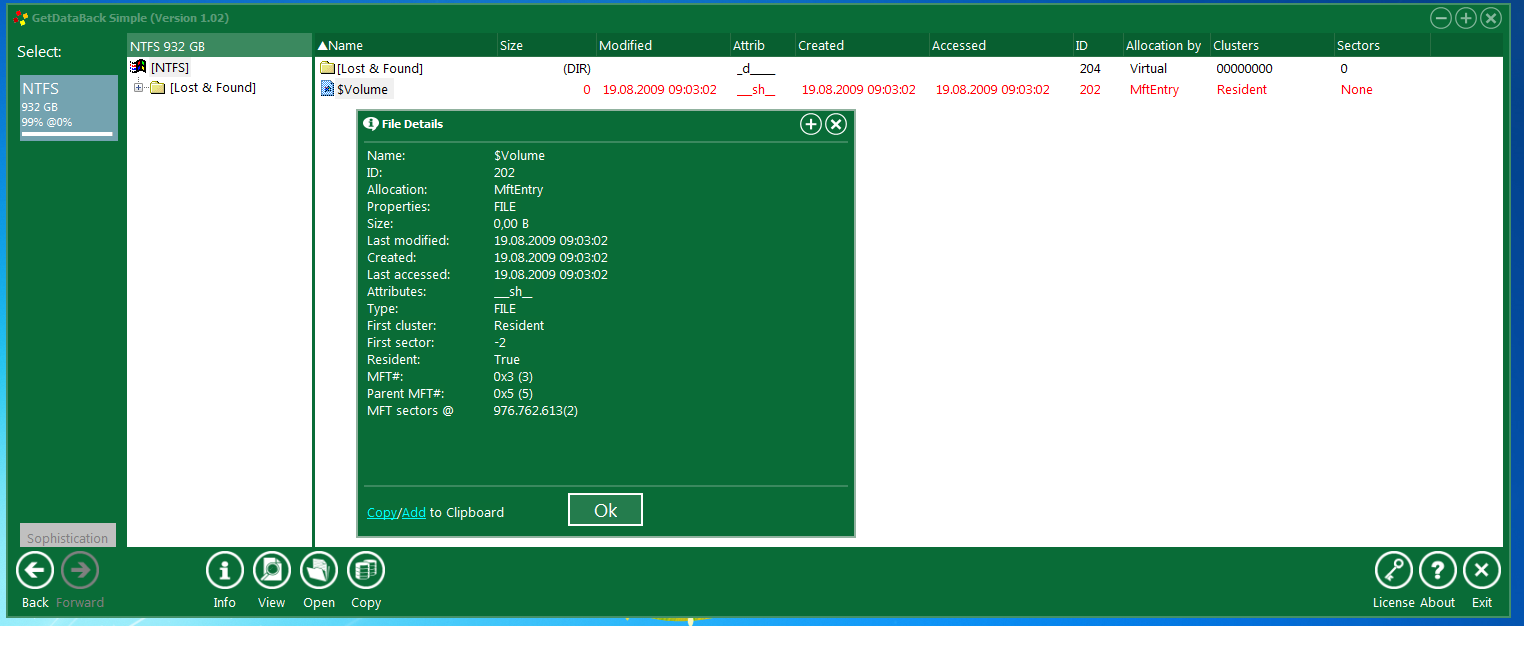Image resolution: width=1524 pixels, height=648 pixels.
Task: Sort by the Clusters column header
Action: point(1271,45)
